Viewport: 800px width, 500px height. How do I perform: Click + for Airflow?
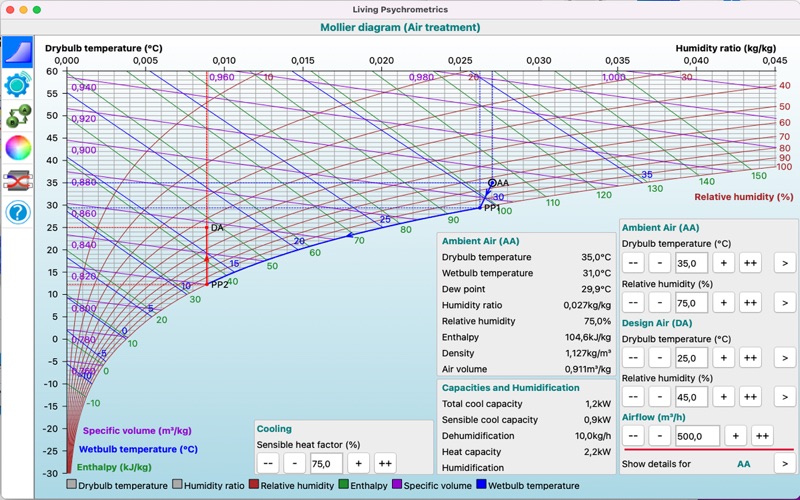tap(736, 436)
